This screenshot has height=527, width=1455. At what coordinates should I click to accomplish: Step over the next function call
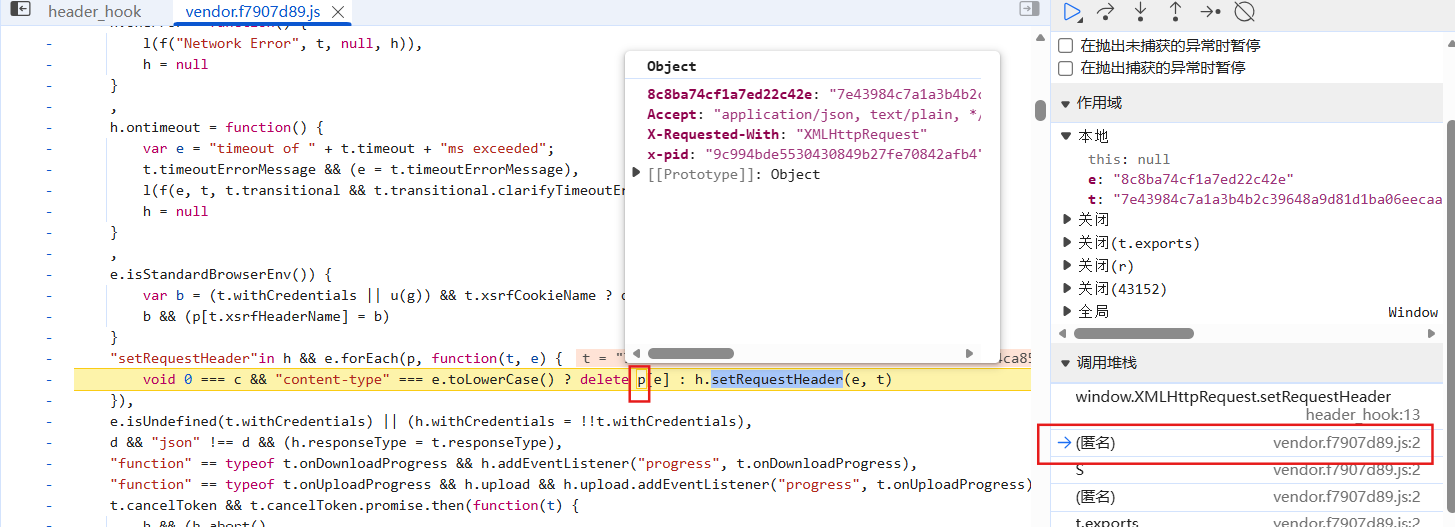click(1106, 12)
